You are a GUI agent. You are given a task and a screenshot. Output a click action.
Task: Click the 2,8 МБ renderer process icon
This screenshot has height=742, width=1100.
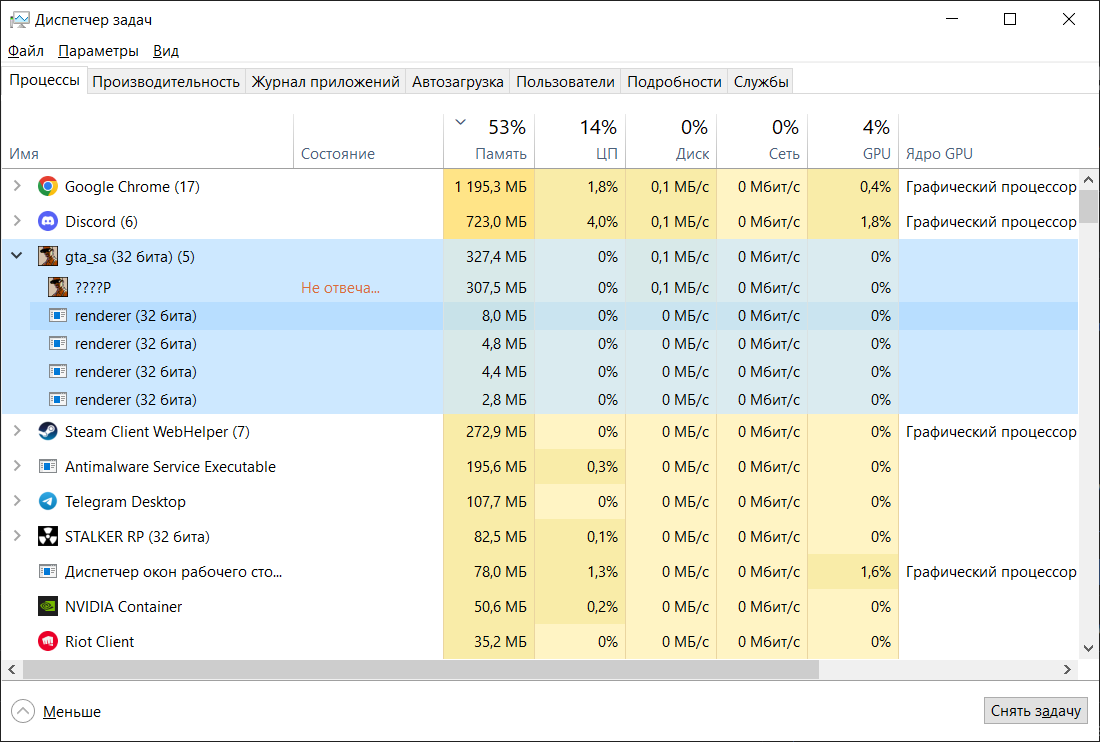(x=58, y=400)
